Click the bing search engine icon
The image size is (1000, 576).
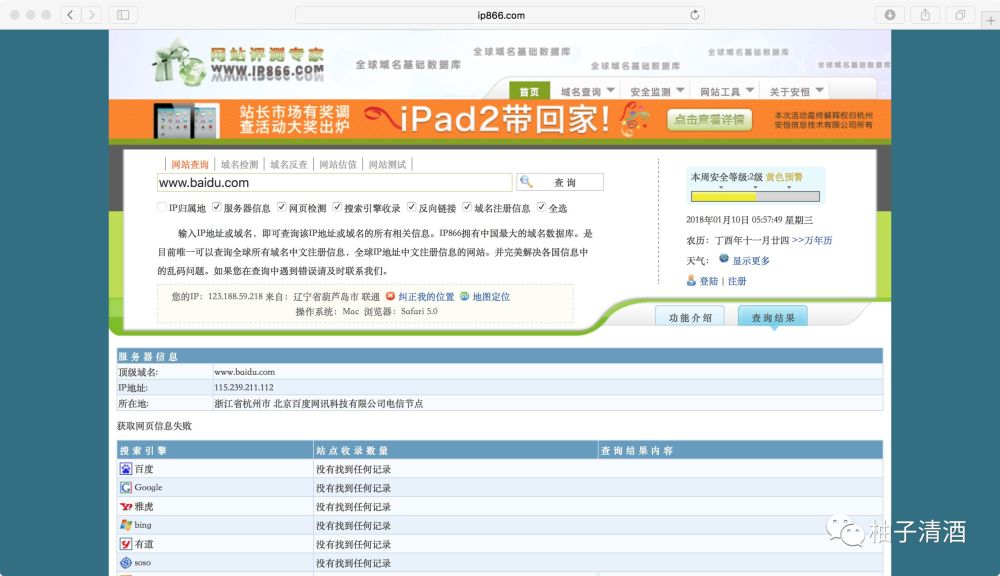click(x=126, y=525)
